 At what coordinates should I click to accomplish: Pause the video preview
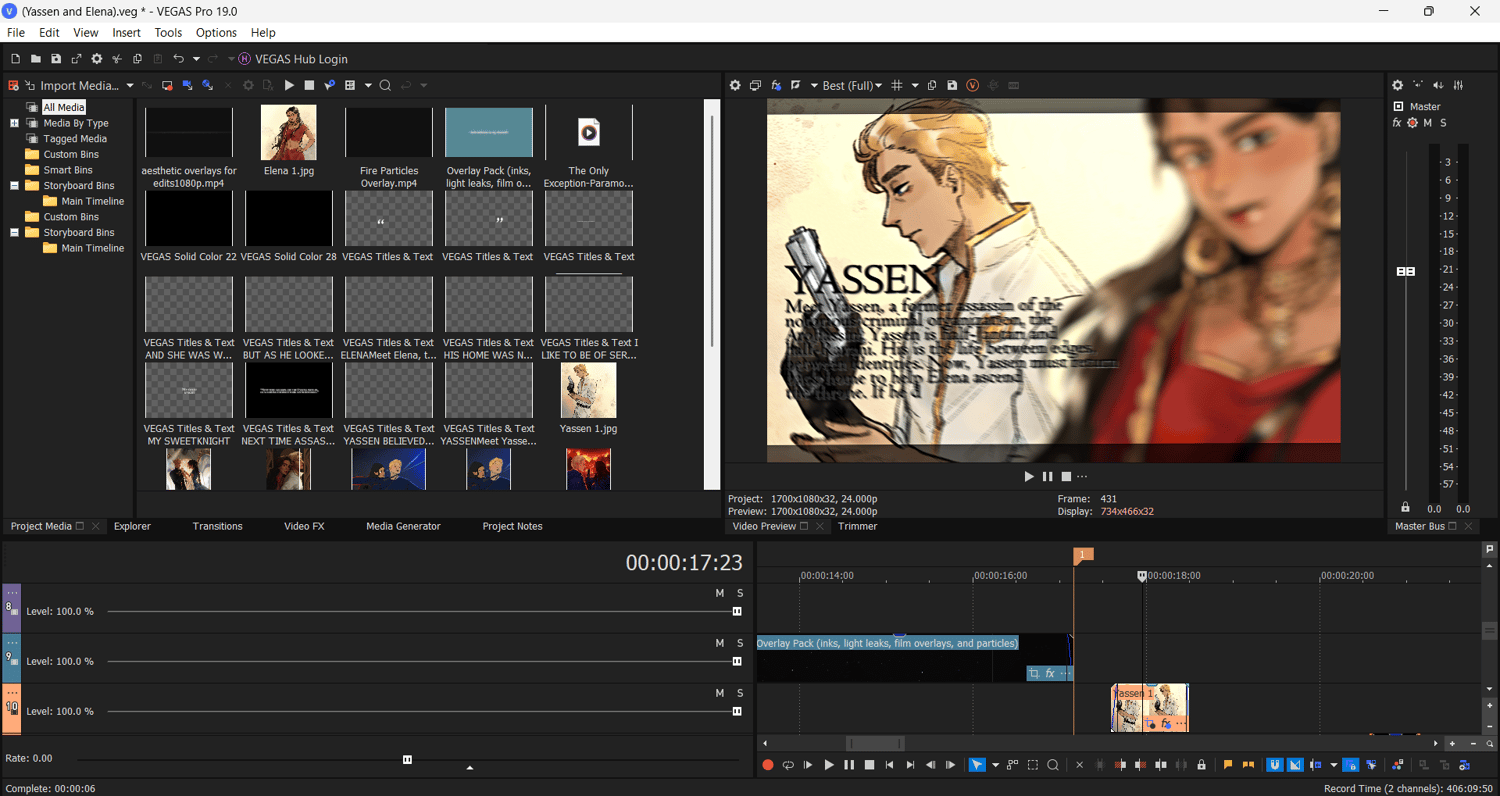[x=1048, y=476]
